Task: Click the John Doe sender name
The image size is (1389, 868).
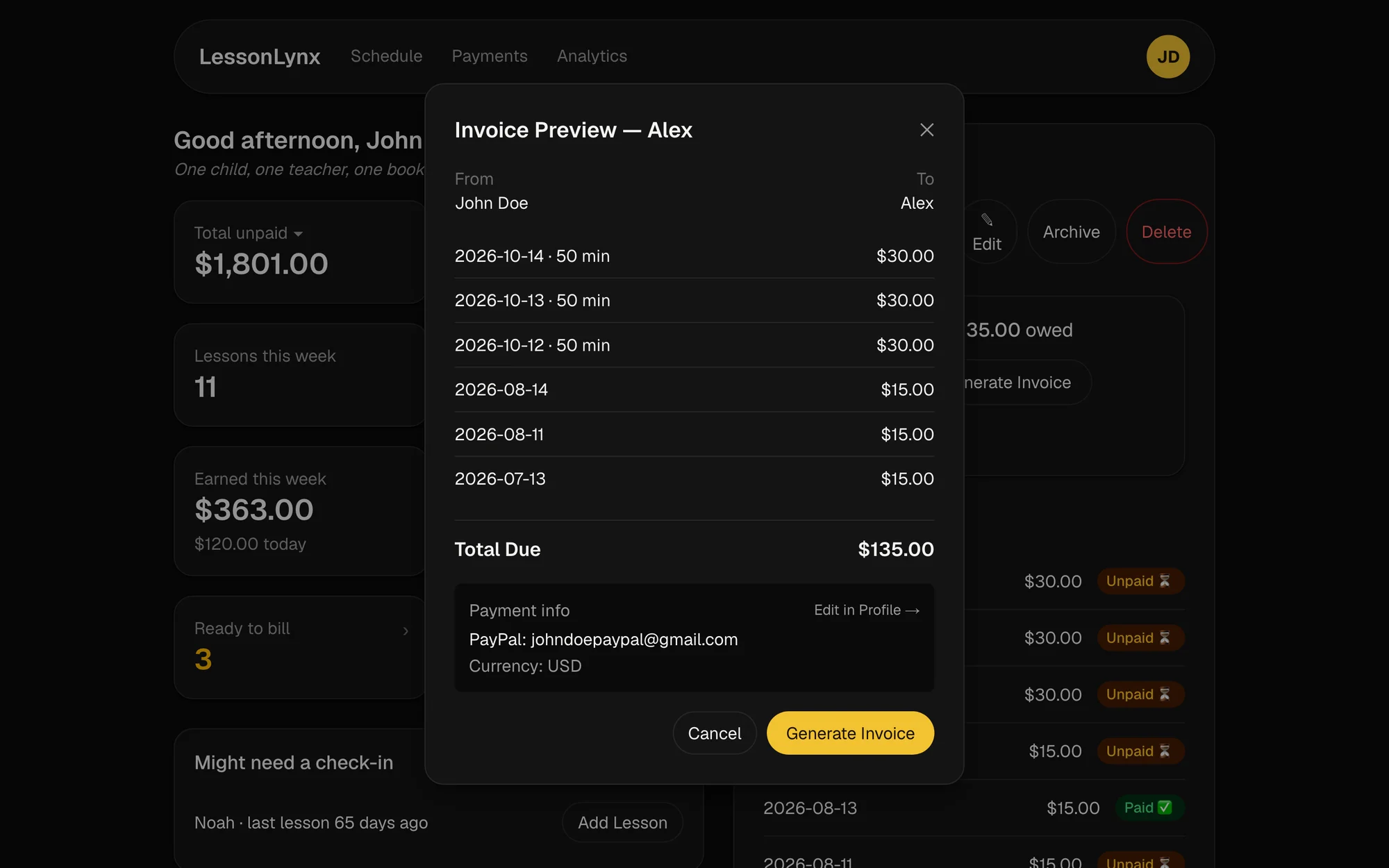Action: pyautogui.click(x=492, y=203)
